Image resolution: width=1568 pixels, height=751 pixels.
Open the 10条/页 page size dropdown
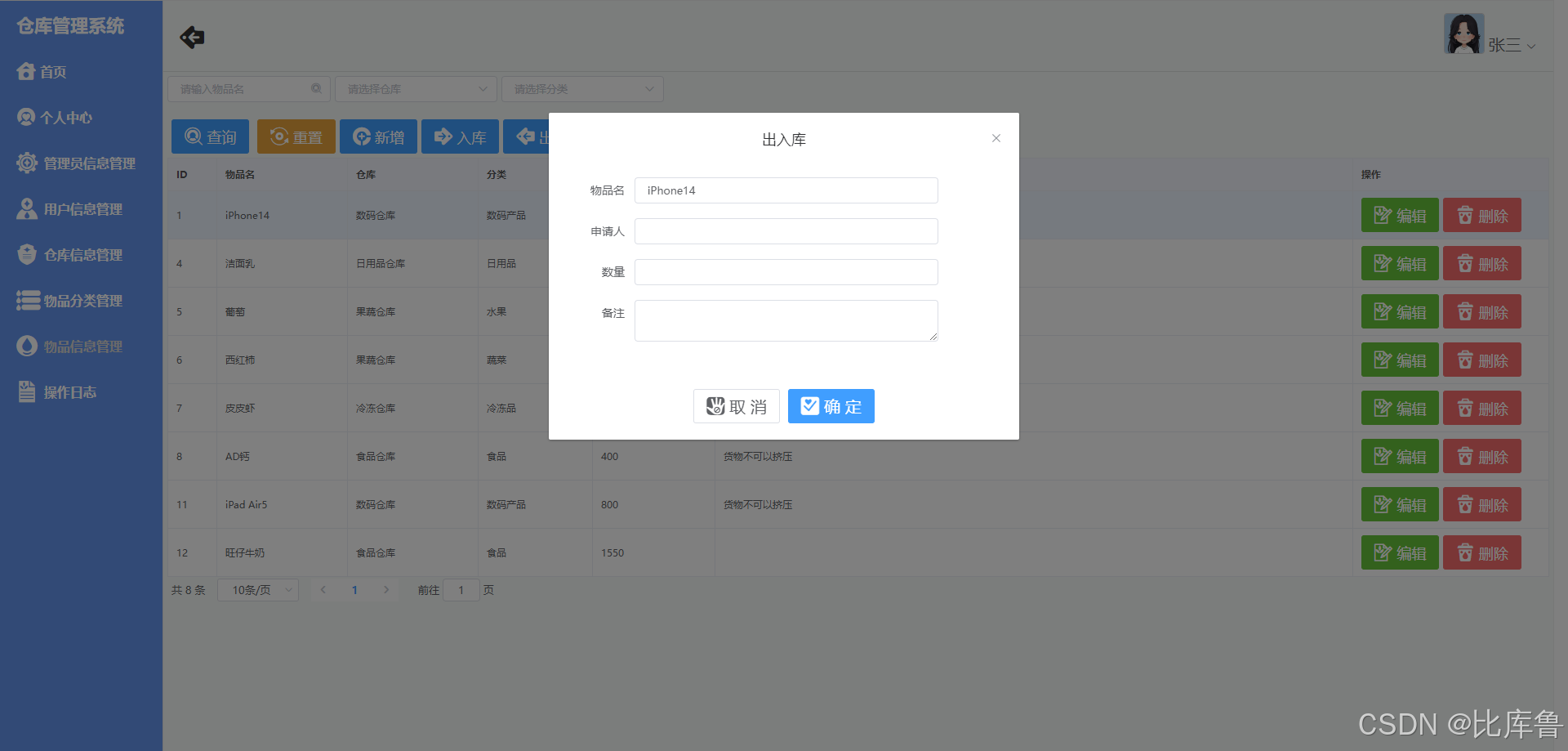click(257, 589)
